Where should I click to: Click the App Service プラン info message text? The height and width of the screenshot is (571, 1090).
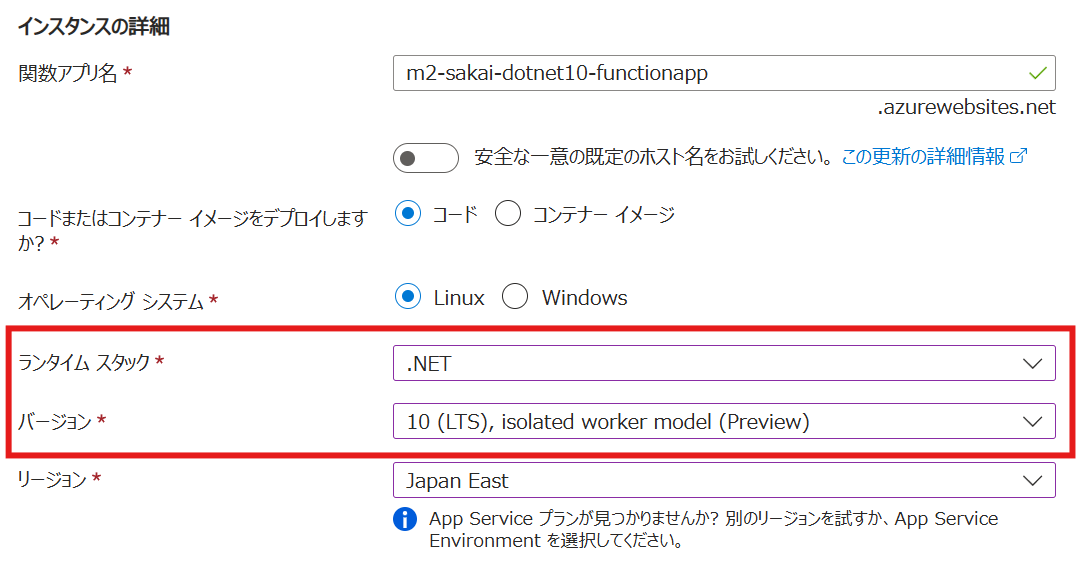coord(713,529)
